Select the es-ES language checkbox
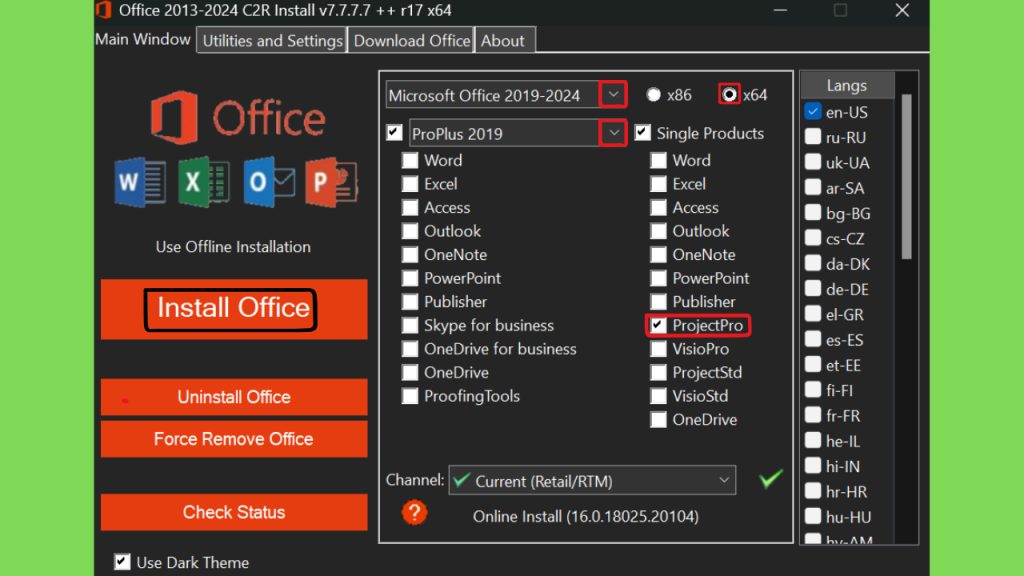Image resolution: width=1024 pixels, height=576 pixels. (x=813, y=340)
